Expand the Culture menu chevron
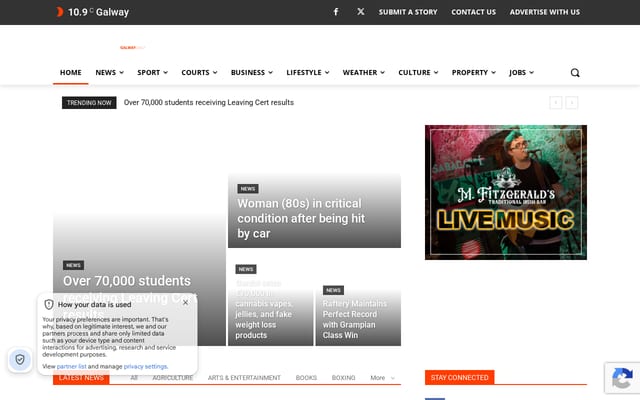Screen dimensions: 640x400 coord(436,73)
